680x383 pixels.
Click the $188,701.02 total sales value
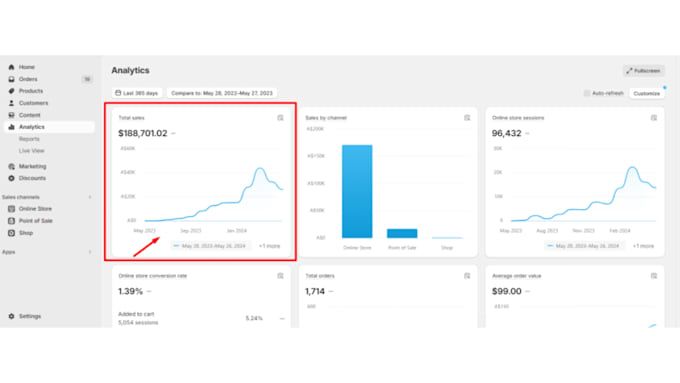point(143,133)
